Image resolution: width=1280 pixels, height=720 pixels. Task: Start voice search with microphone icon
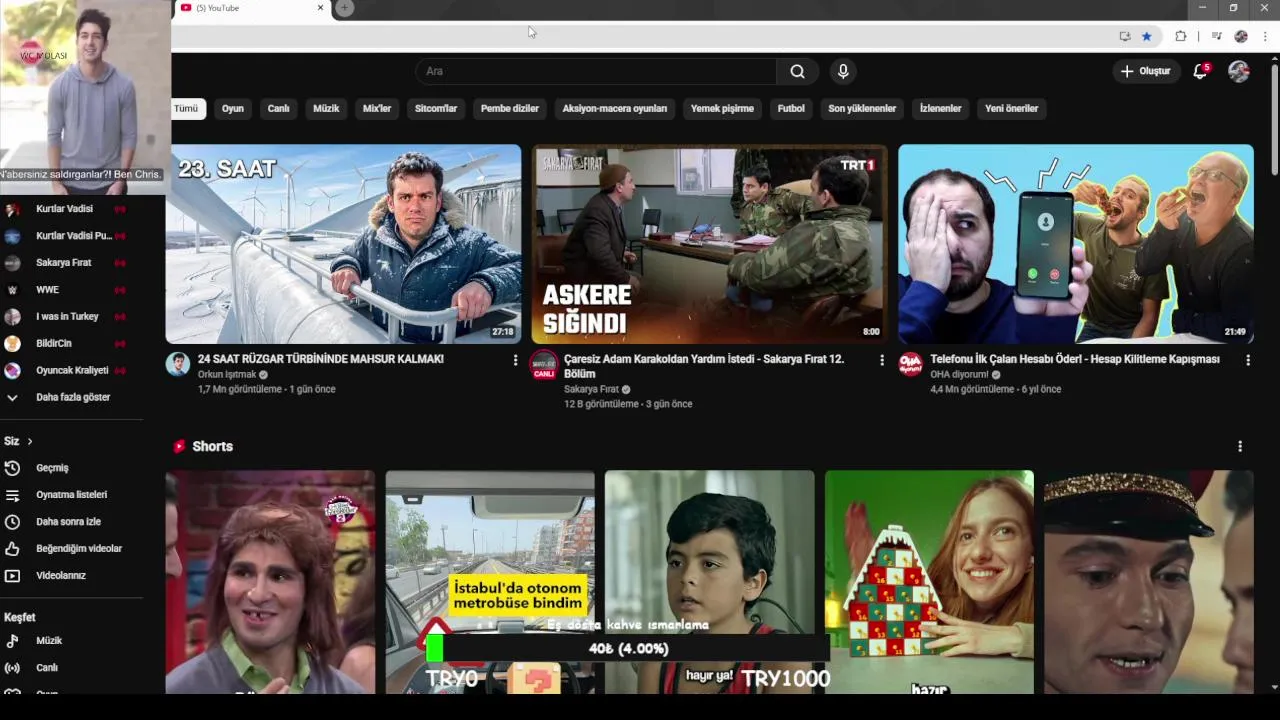[843, 71]
